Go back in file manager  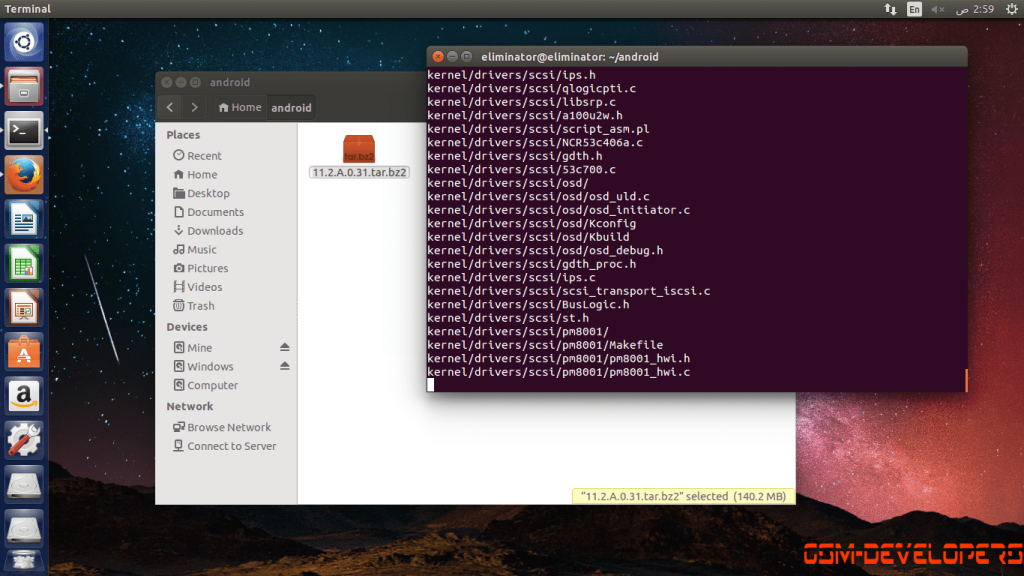pos(170,107)
